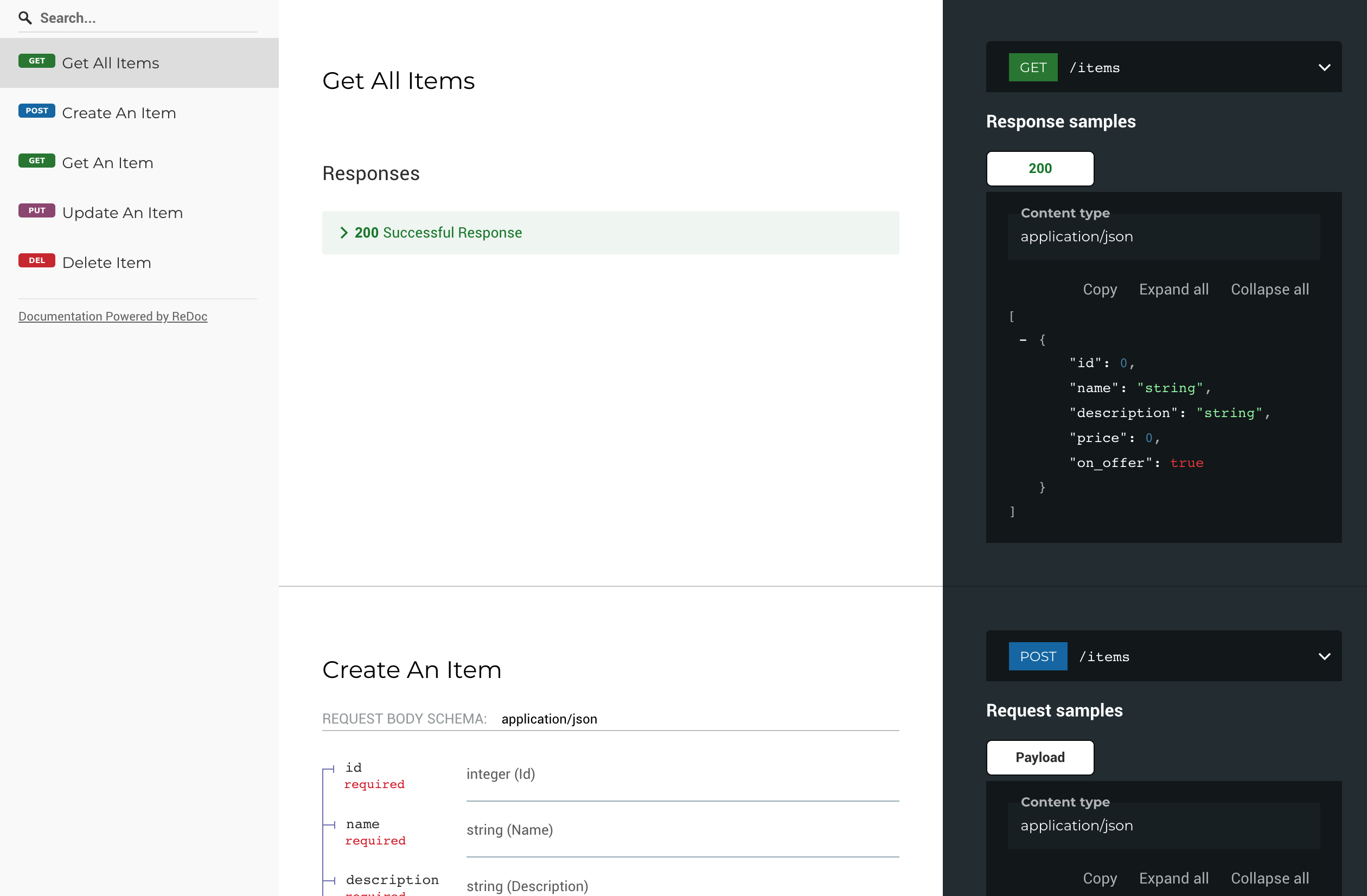1367x896 pixels.
Task: Click Copy in the request samples toolbar
Action: click(x=1100, y=878)
